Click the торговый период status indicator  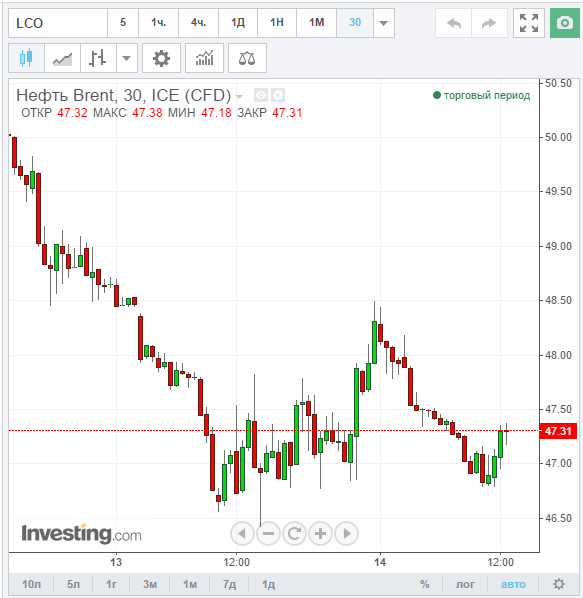click(482, 95)
